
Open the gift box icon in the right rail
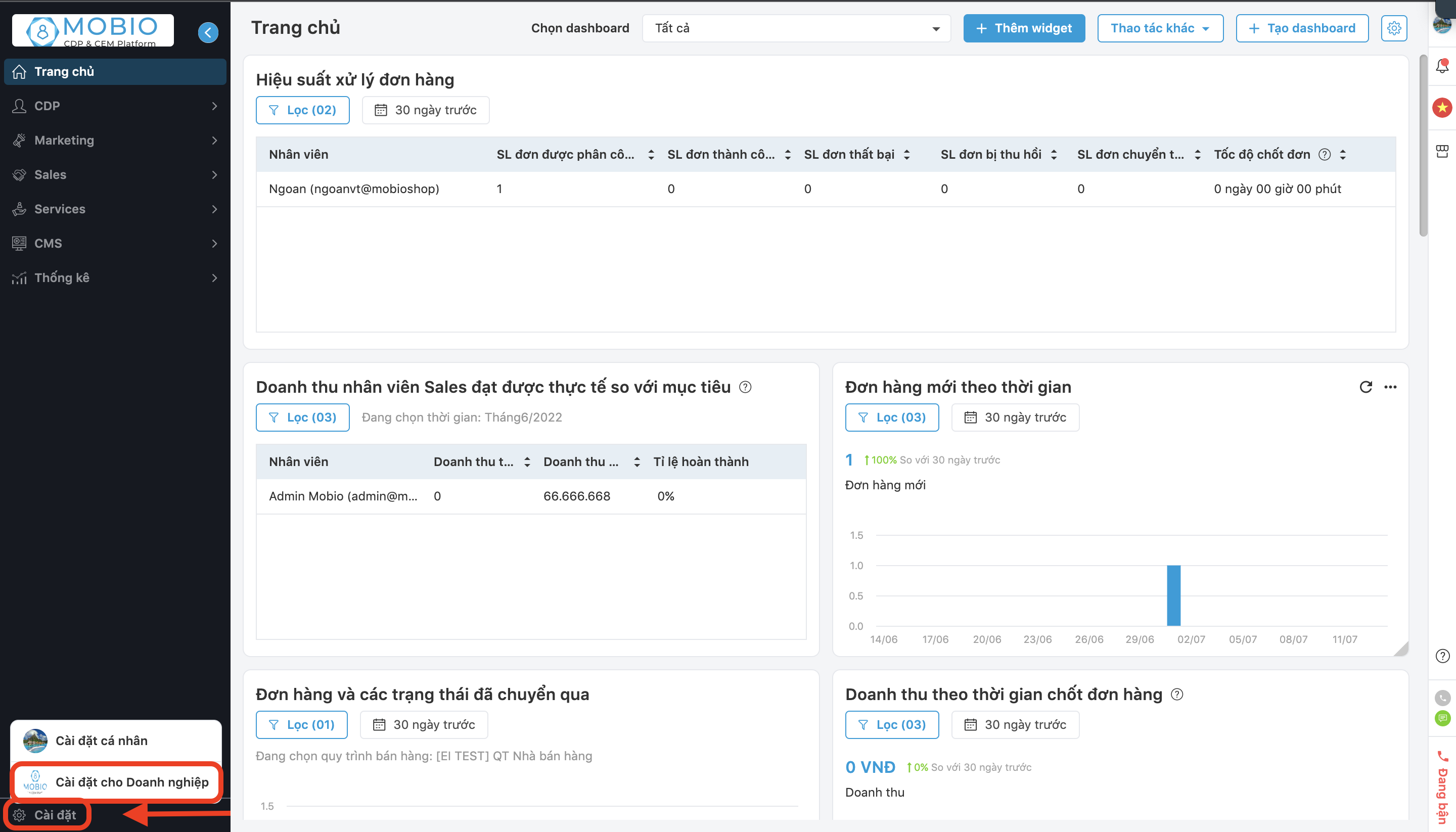[1442, 151]
